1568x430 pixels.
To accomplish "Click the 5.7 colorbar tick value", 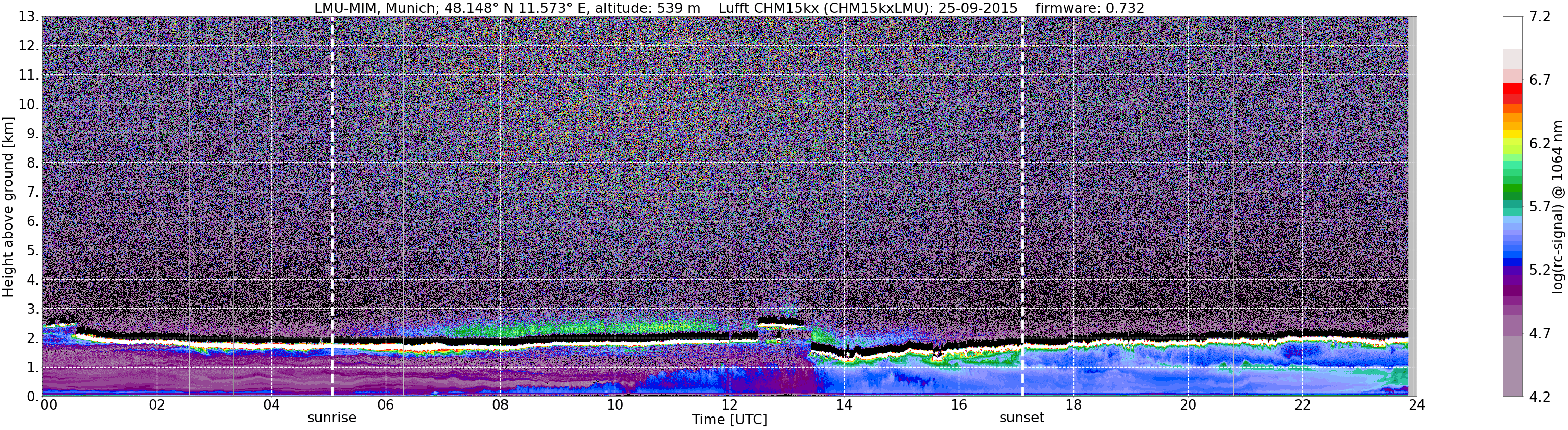I will pyautogui.click(x=1540, y=206).
